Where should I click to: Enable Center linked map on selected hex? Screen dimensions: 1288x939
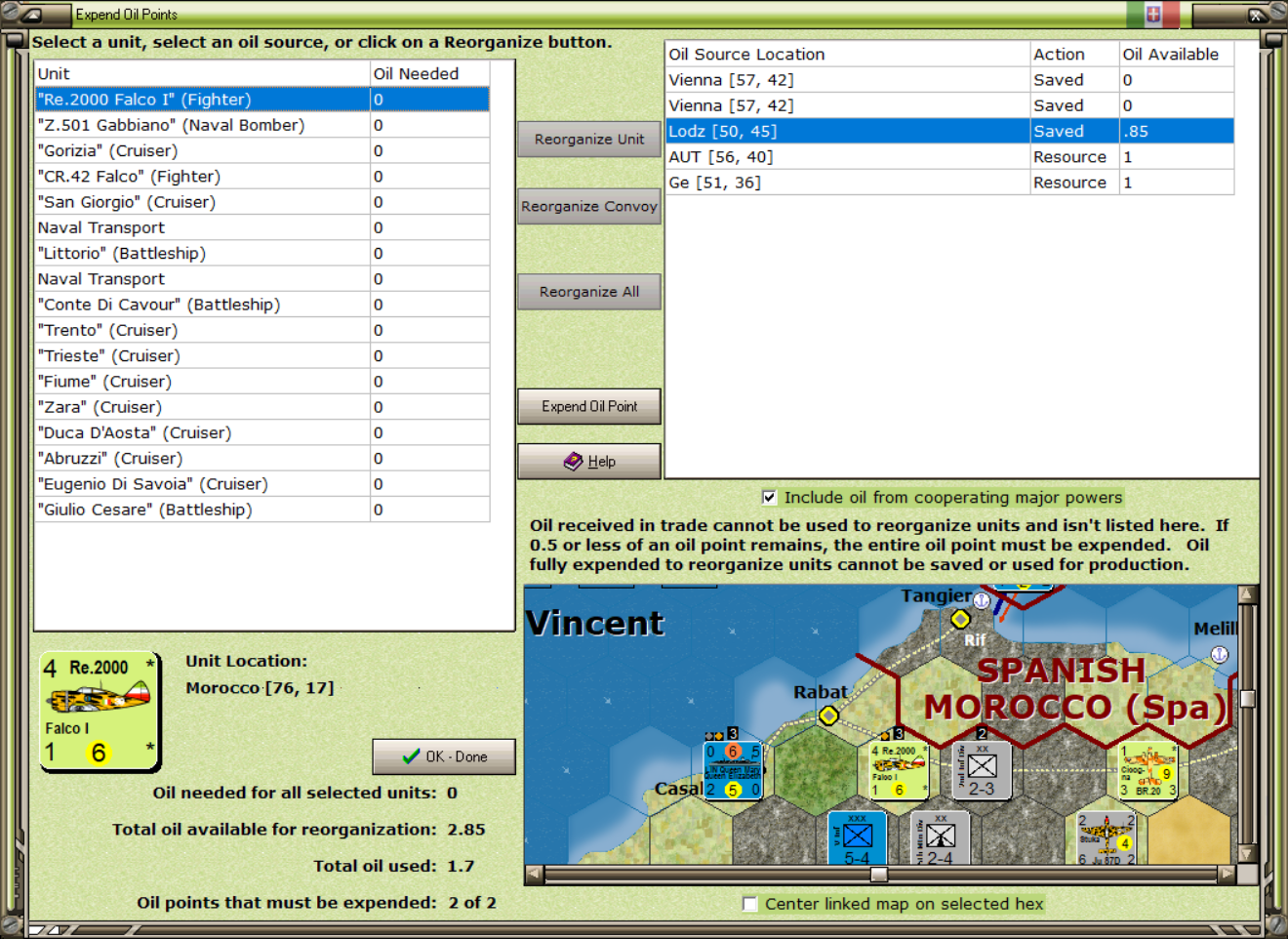click(x=749, y=904)
